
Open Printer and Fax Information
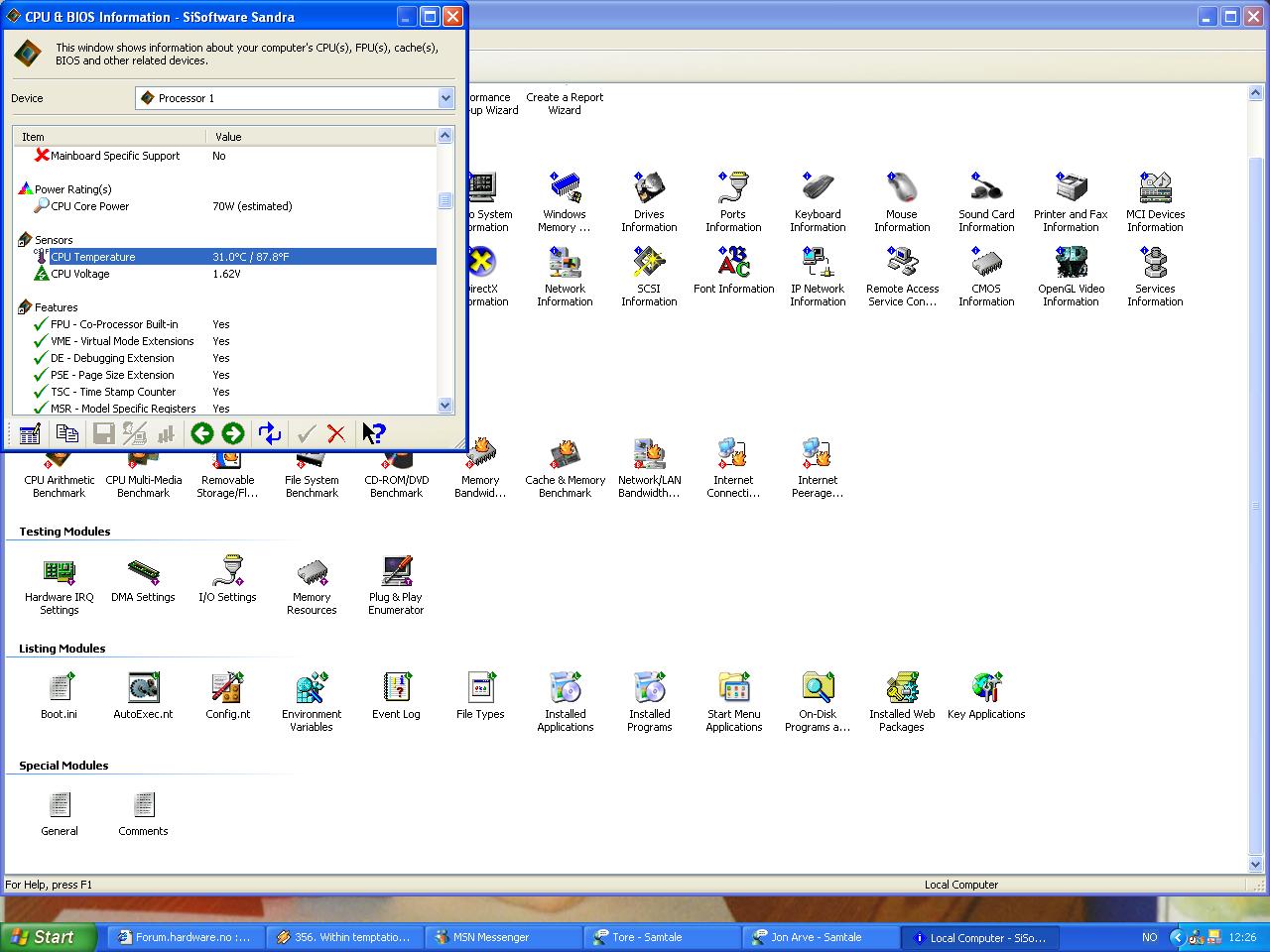pyautogui.click(x=1071, y=201)
